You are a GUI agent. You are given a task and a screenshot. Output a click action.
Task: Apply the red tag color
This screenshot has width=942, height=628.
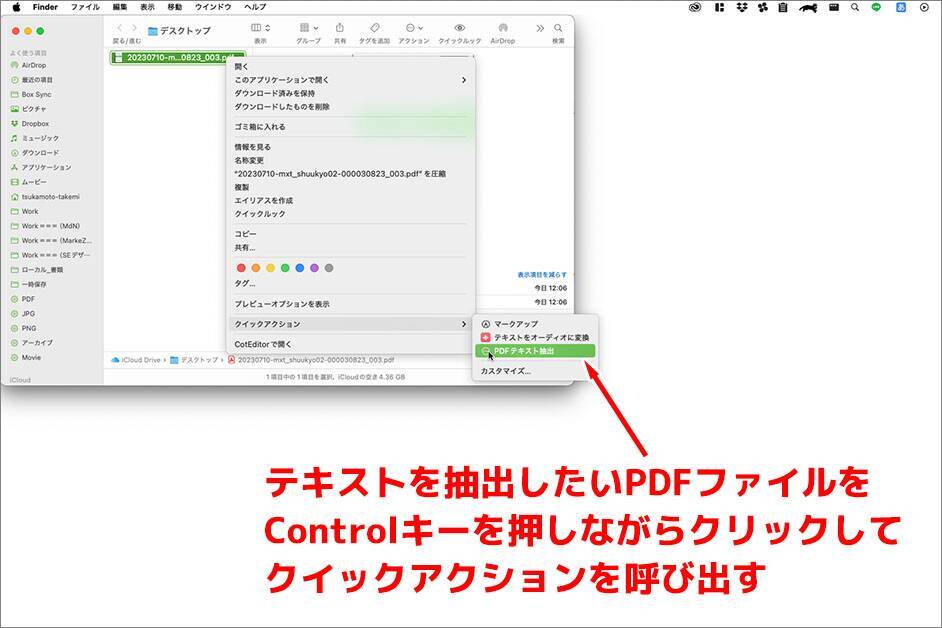click(x=242, y=268)
